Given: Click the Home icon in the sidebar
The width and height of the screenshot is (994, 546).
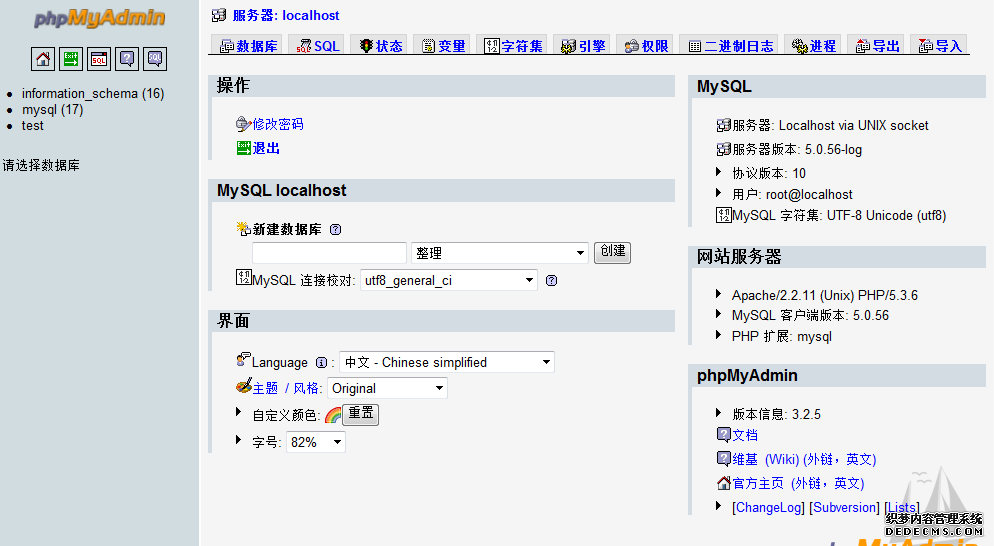Looking at the screenshot, I should tap(43, 59).
